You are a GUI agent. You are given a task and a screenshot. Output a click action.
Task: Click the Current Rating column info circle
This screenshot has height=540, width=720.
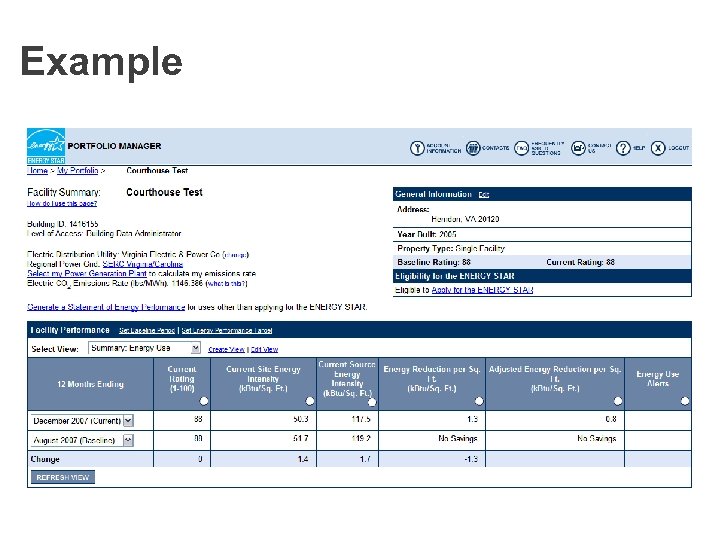pyautogui.click(x=204, y=401)
